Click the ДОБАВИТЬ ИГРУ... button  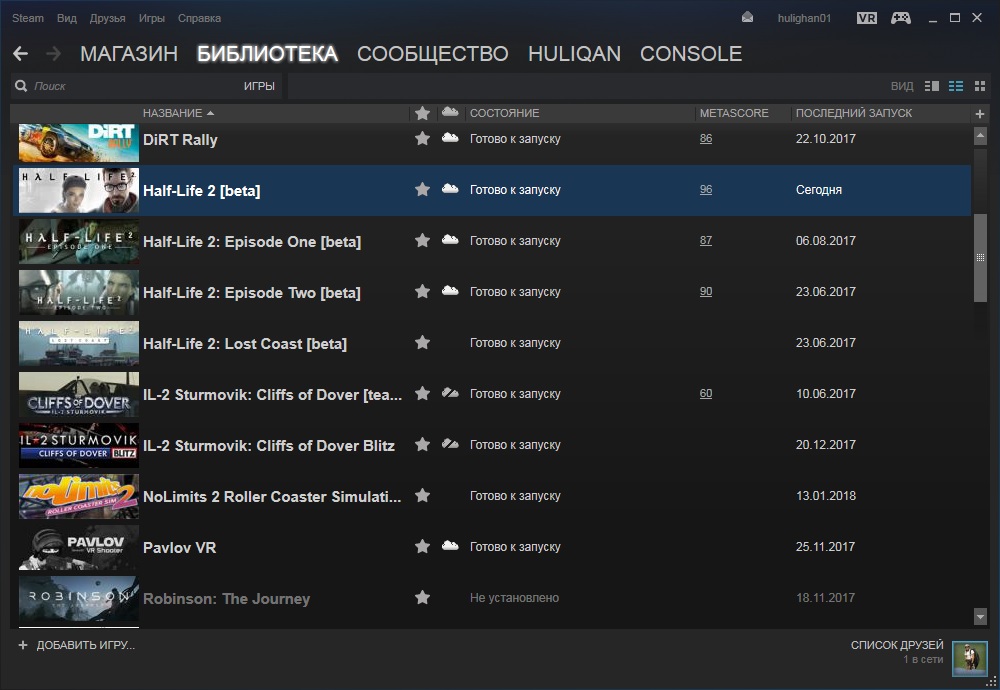click(77, 645)
